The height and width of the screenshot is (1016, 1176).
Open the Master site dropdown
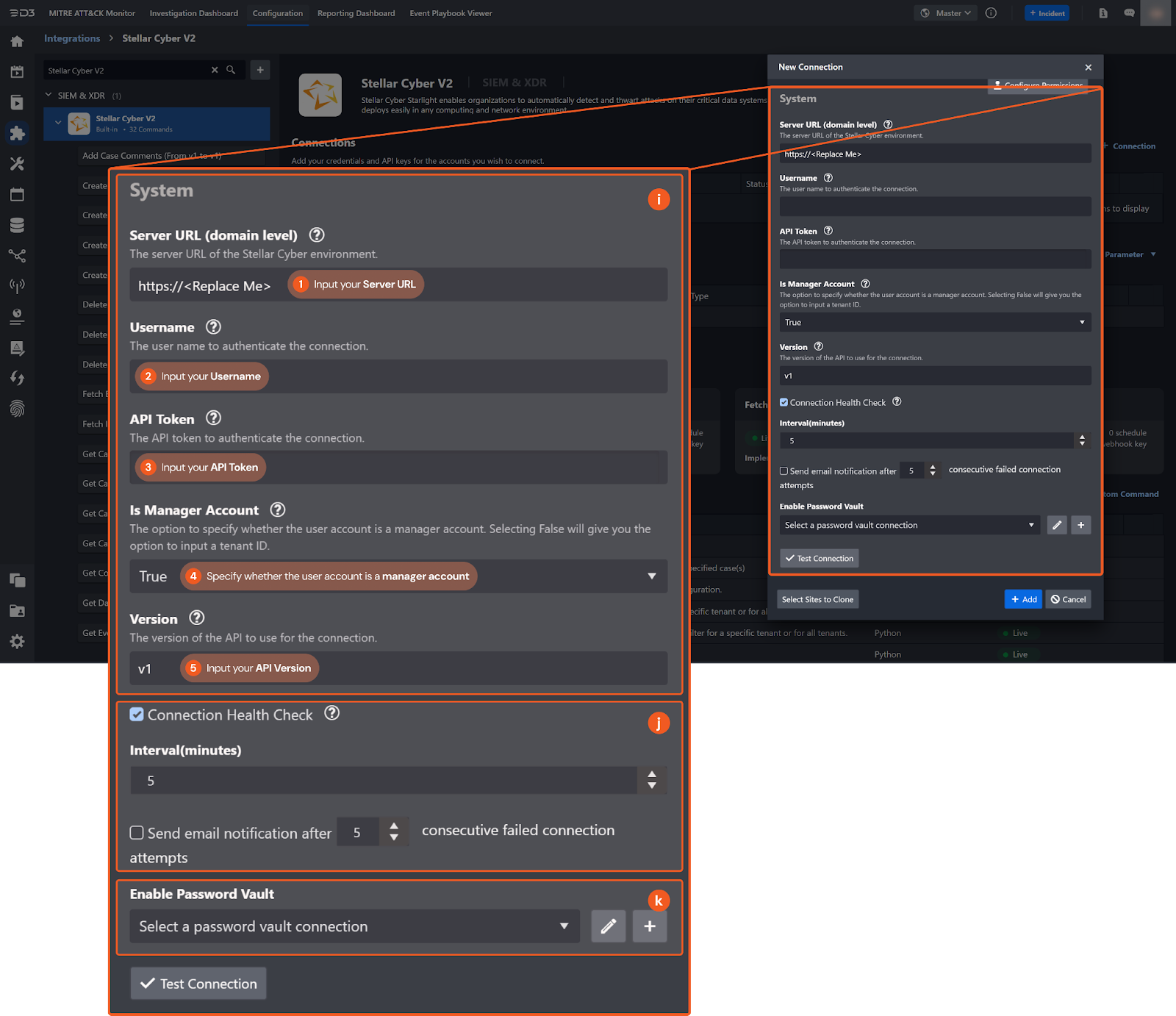coord(946,13)
